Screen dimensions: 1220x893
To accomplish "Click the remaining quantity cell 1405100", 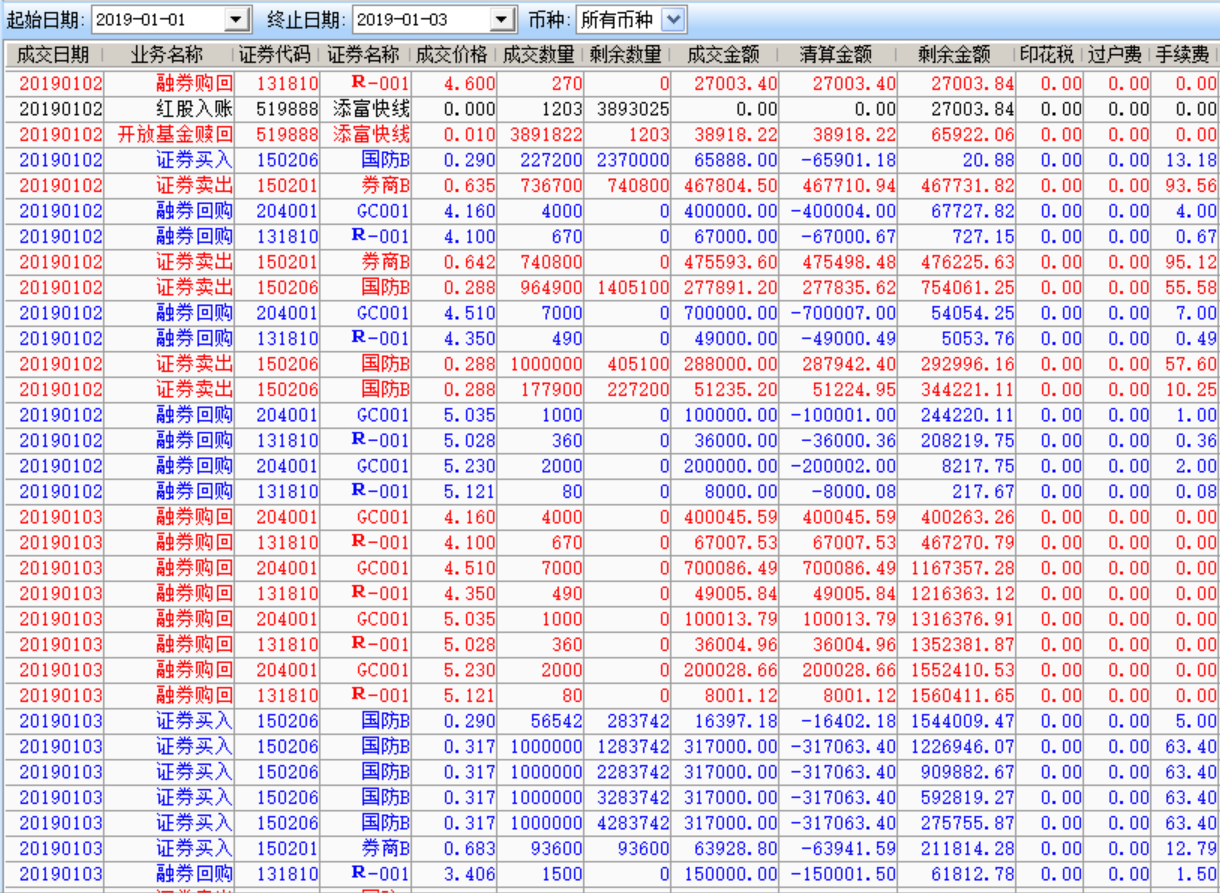I will click(627, 287).
